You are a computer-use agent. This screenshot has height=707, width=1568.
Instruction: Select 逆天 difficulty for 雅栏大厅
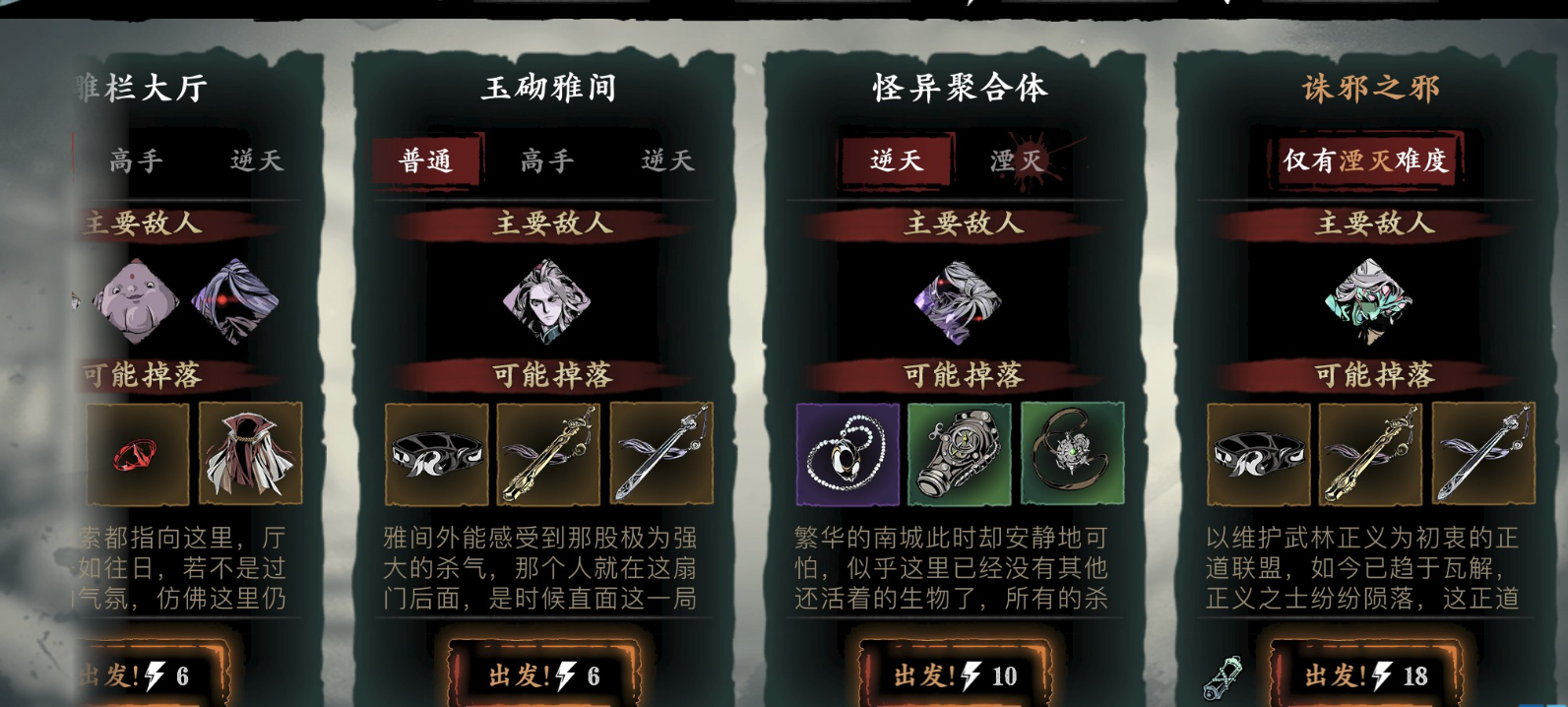point(256,160)
